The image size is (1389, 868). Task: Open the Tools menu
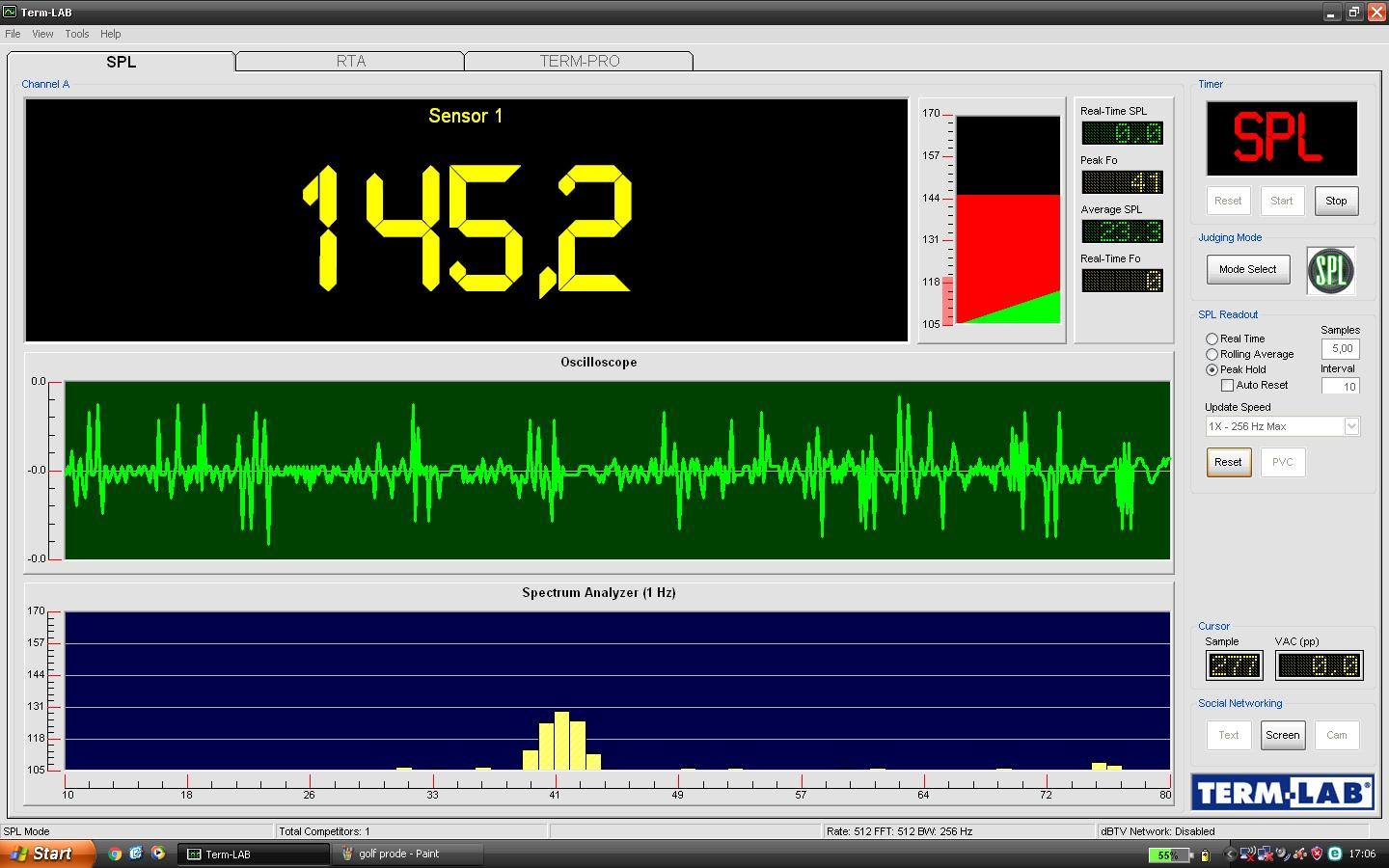click(x=77, y=34)
